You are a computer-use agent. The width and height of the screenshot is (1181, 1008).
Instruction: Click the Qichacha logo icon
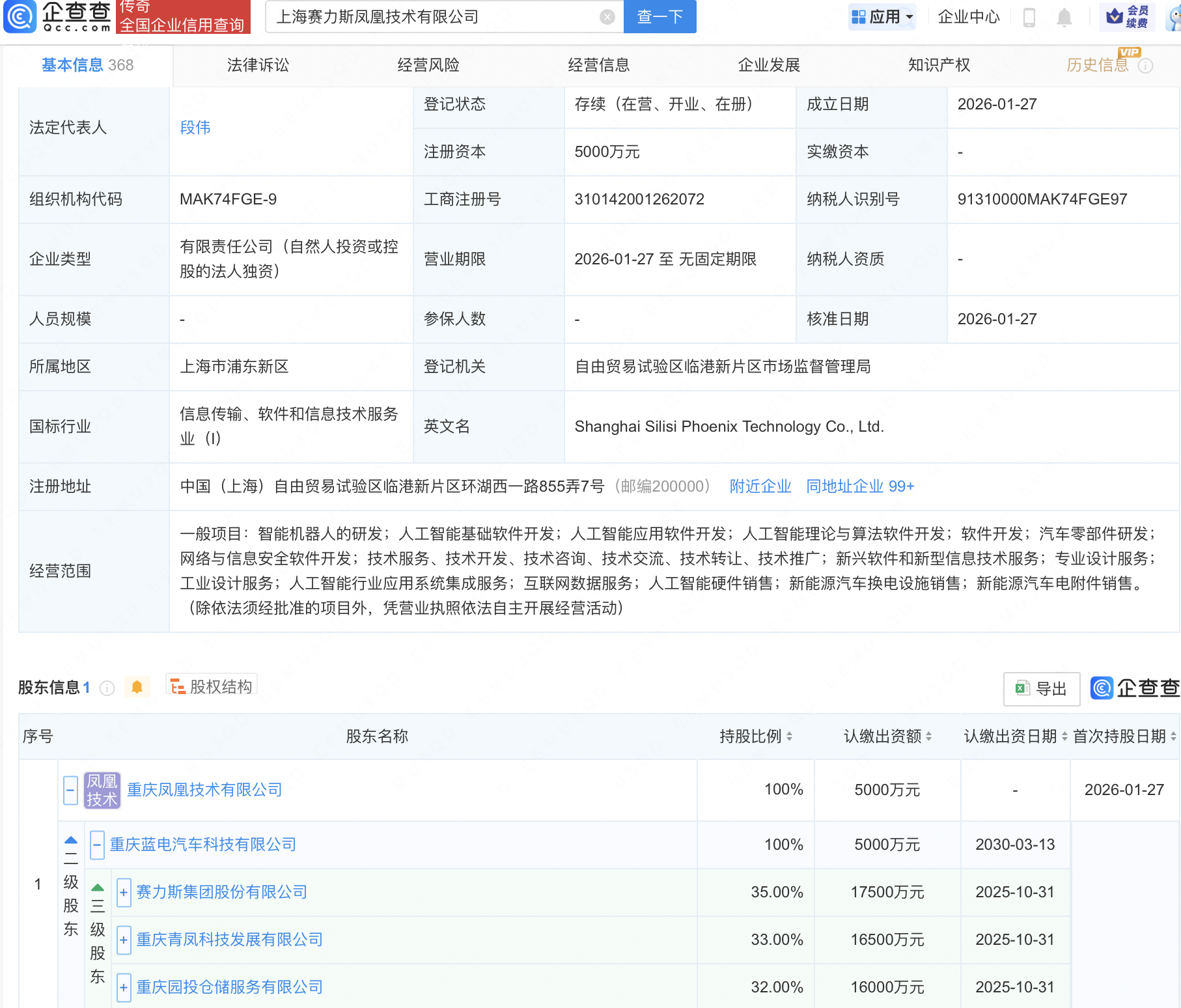click(20, 16)
